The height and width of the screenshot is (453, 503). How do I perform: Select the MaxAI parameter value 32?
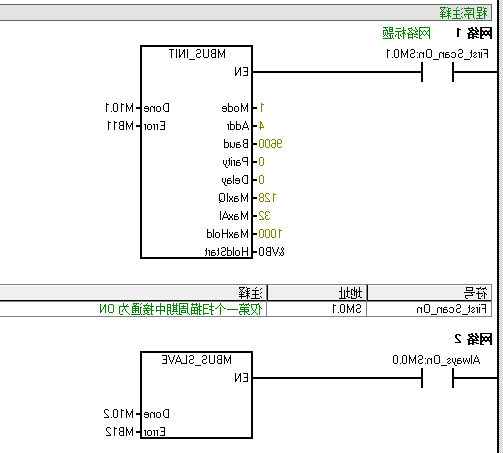point(264,216)
